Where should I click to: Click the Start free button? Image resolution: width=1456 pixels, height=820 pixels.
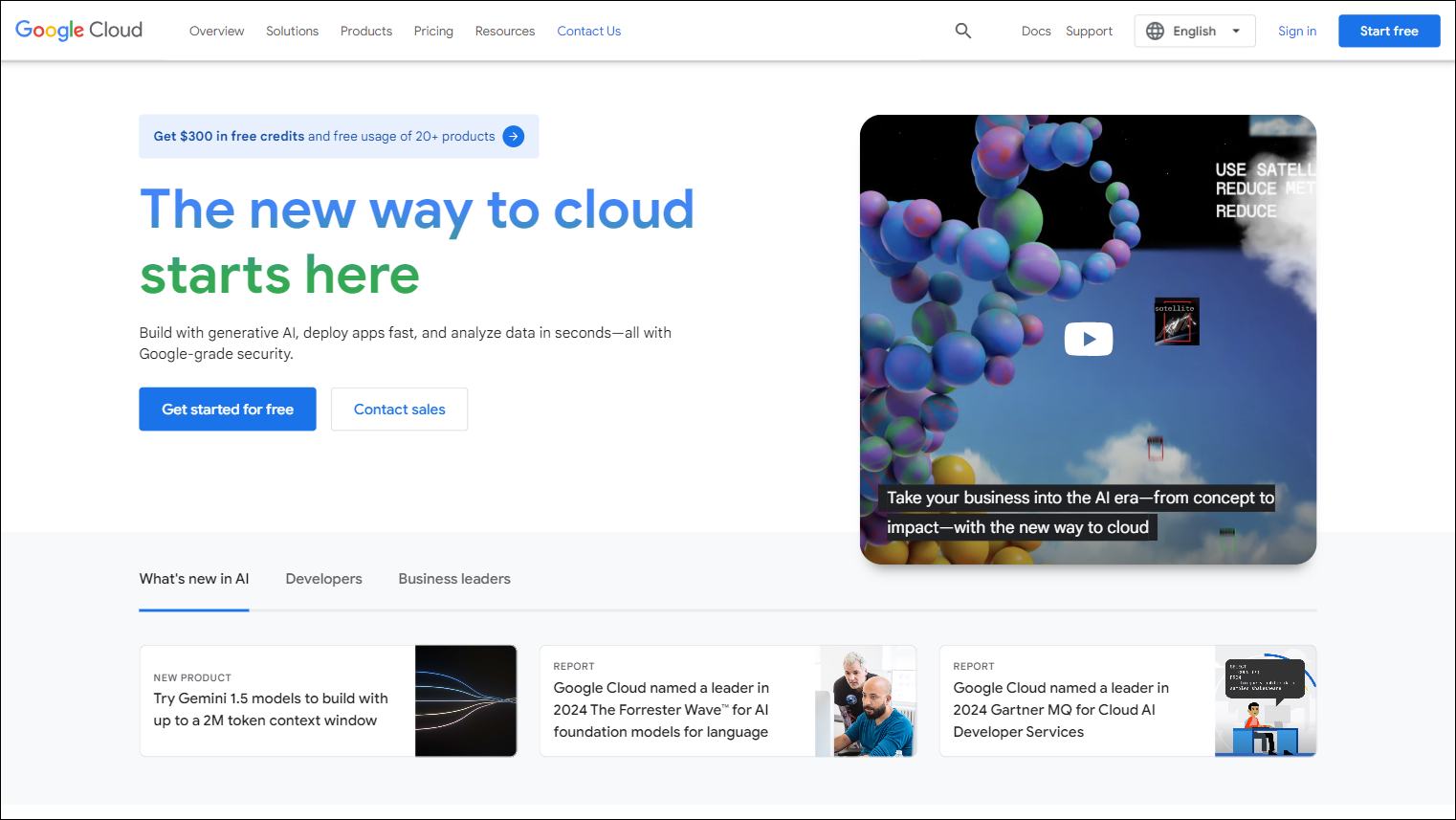[x=1389, y=31]
